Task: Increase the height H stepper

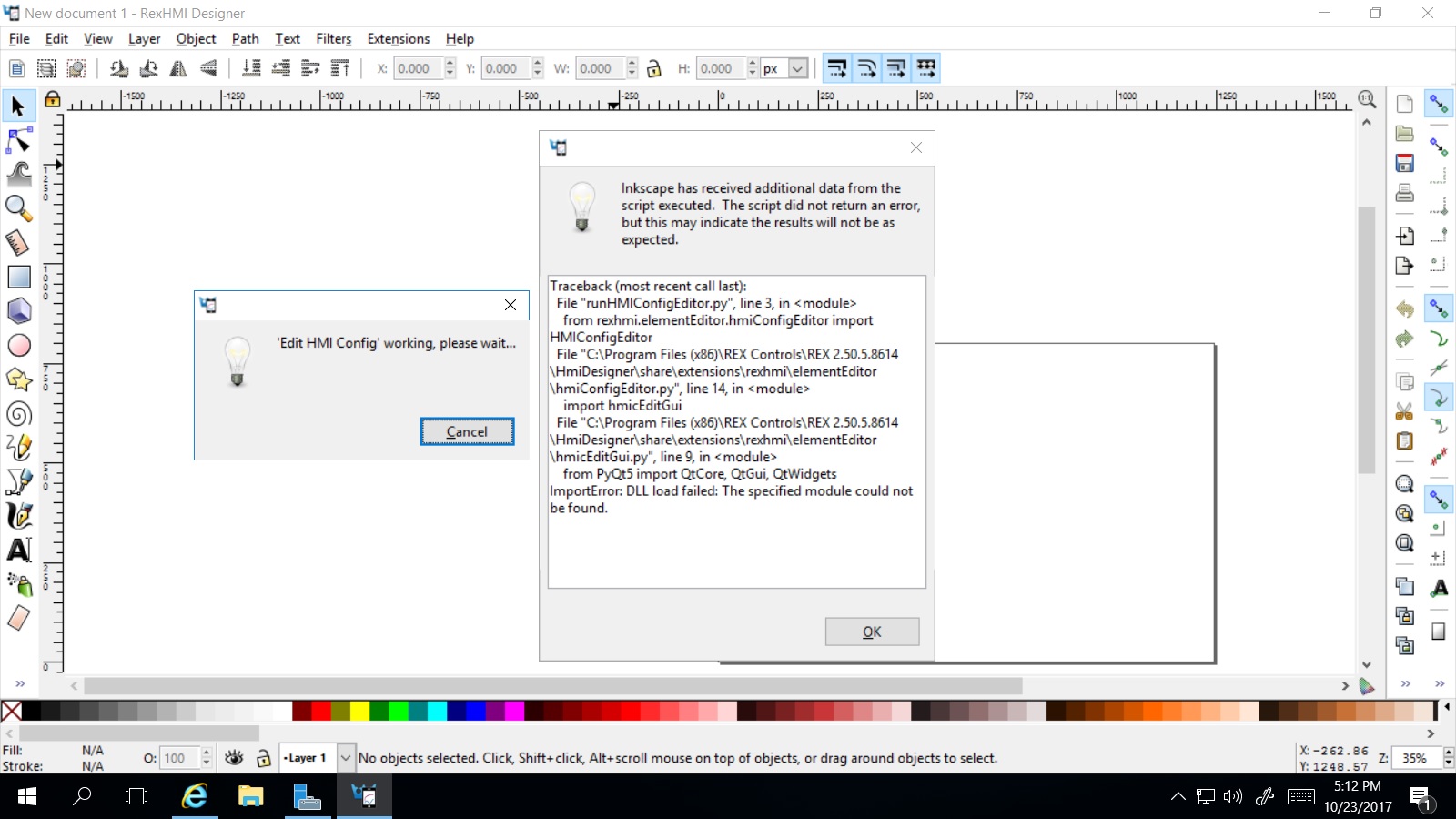Action: click(752, 63)
